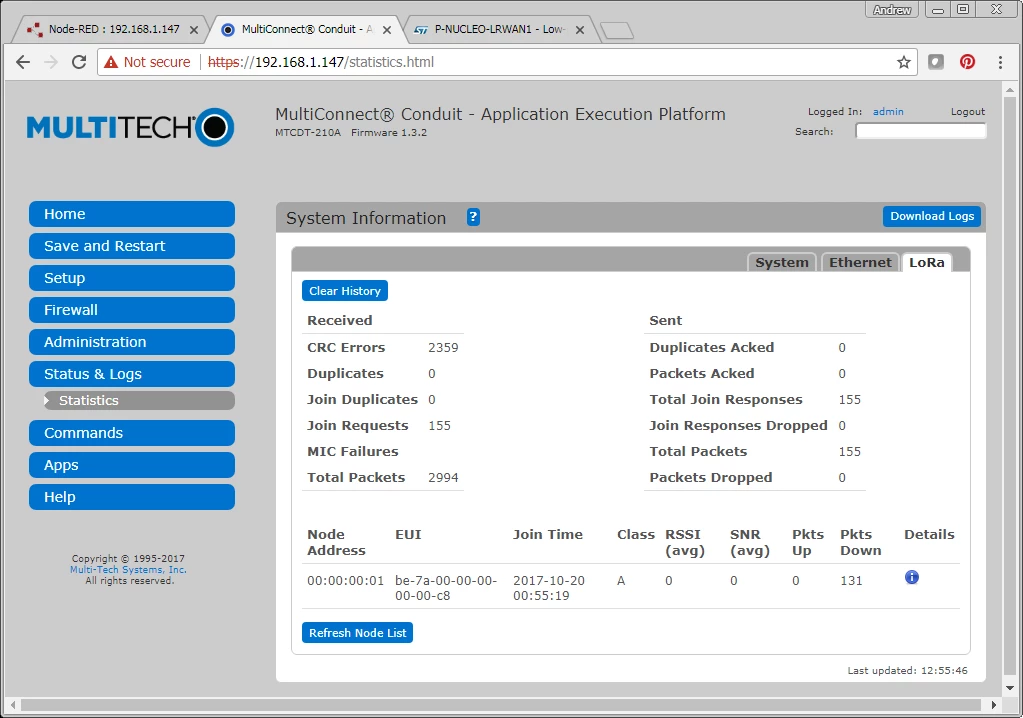This screenshot has width=1023, height=718.
Task: Click Refresh Node List button
Action: point(357,633)
